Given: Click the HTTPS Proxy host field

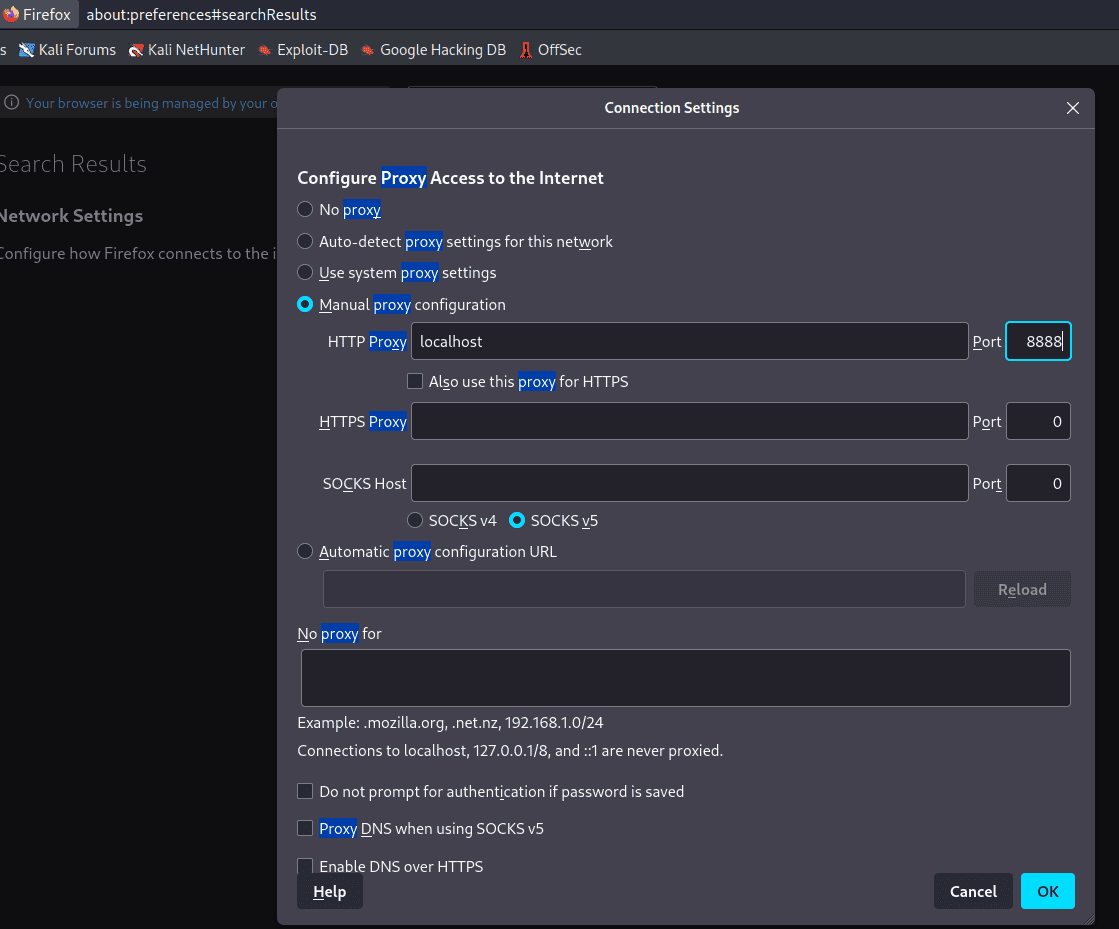Looking at the screenshot, I should click(x=689, y=421).
